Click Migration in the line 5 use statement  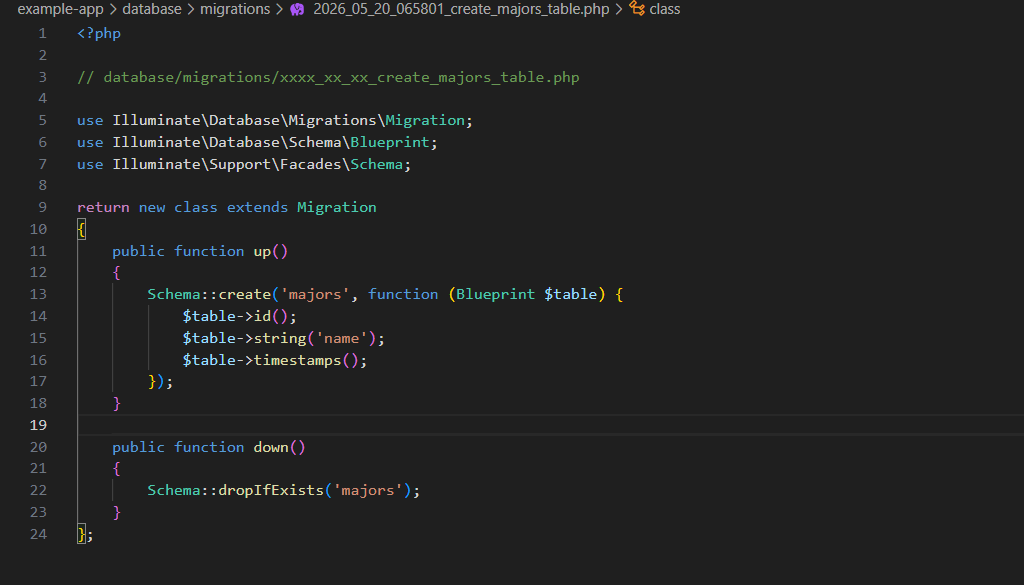pos(424,120)
